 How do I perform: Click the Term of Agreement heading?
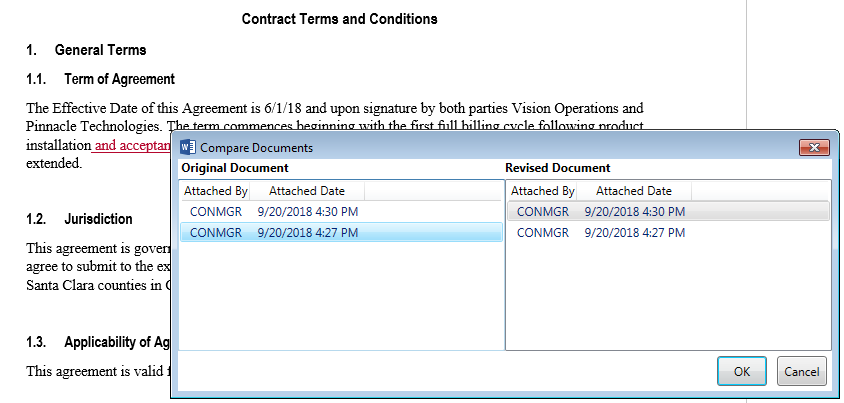(119, 79)
